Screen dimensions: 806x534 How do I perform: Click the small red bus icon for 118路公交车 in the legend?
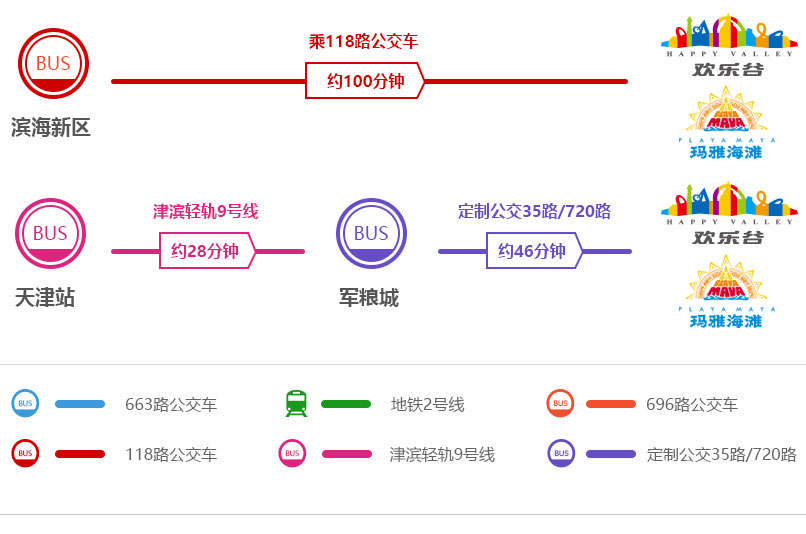point(25,453)
